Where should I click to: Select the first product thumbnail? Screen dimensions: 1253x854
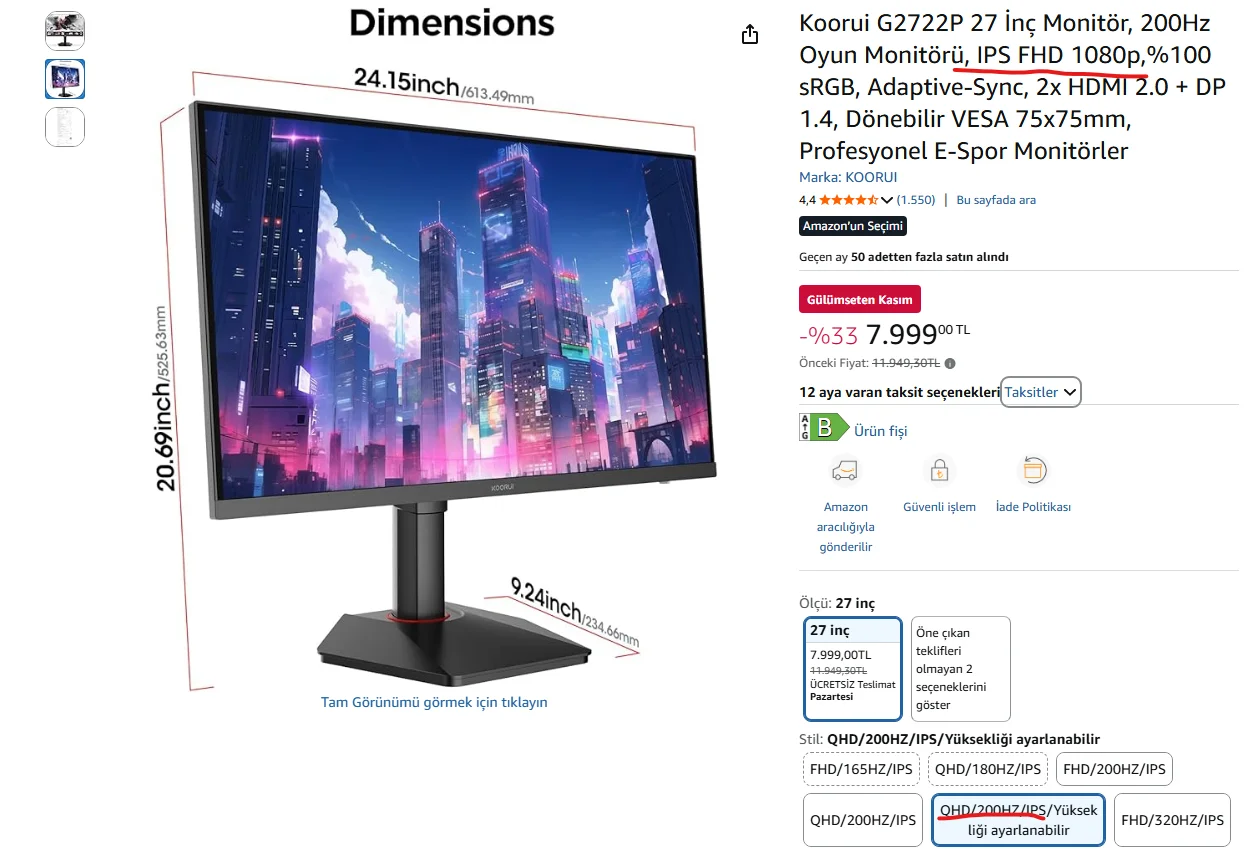(65, 31)
